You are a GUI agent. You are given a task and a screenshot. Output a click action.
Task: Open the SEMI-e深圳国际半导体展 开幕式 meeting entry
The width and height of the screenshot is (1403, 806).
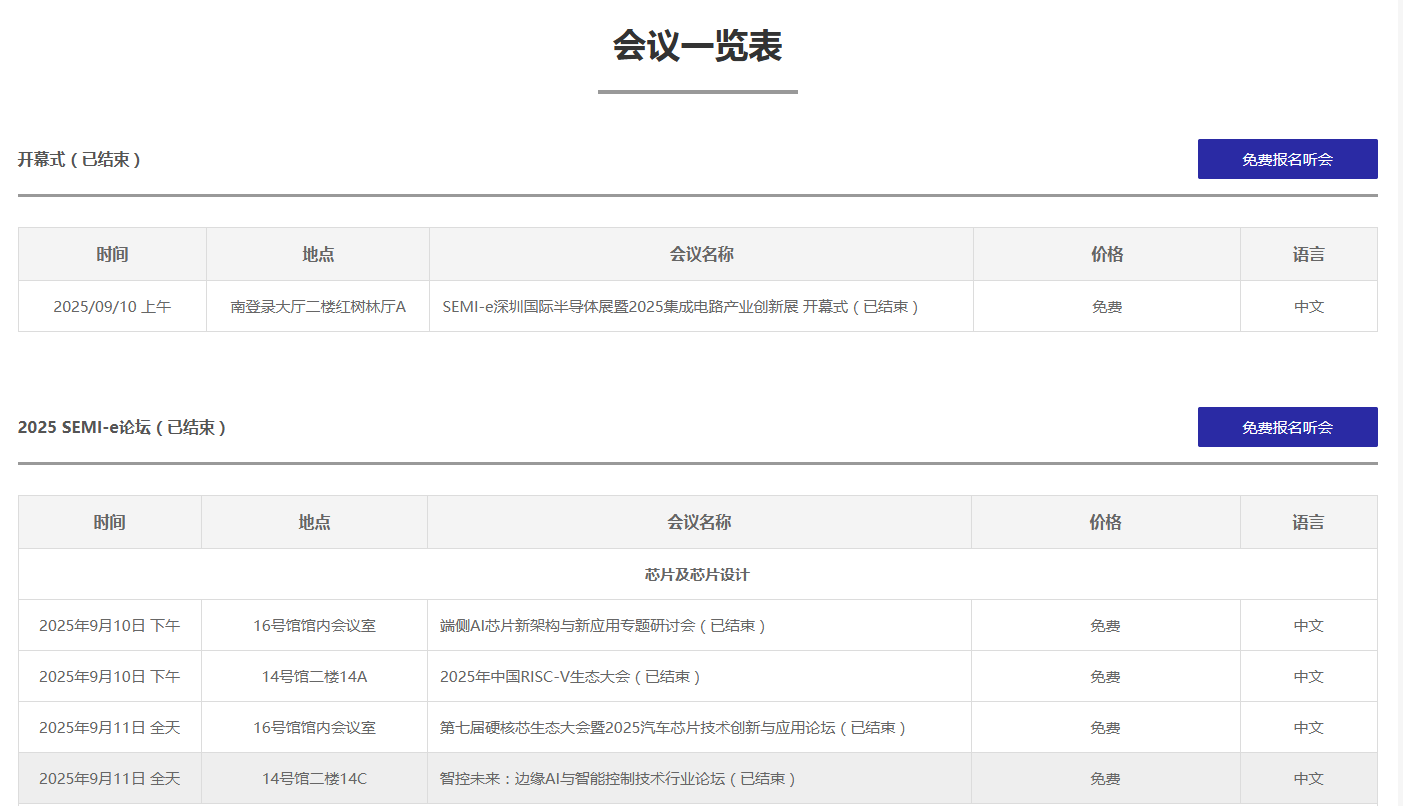coord(680,307)
